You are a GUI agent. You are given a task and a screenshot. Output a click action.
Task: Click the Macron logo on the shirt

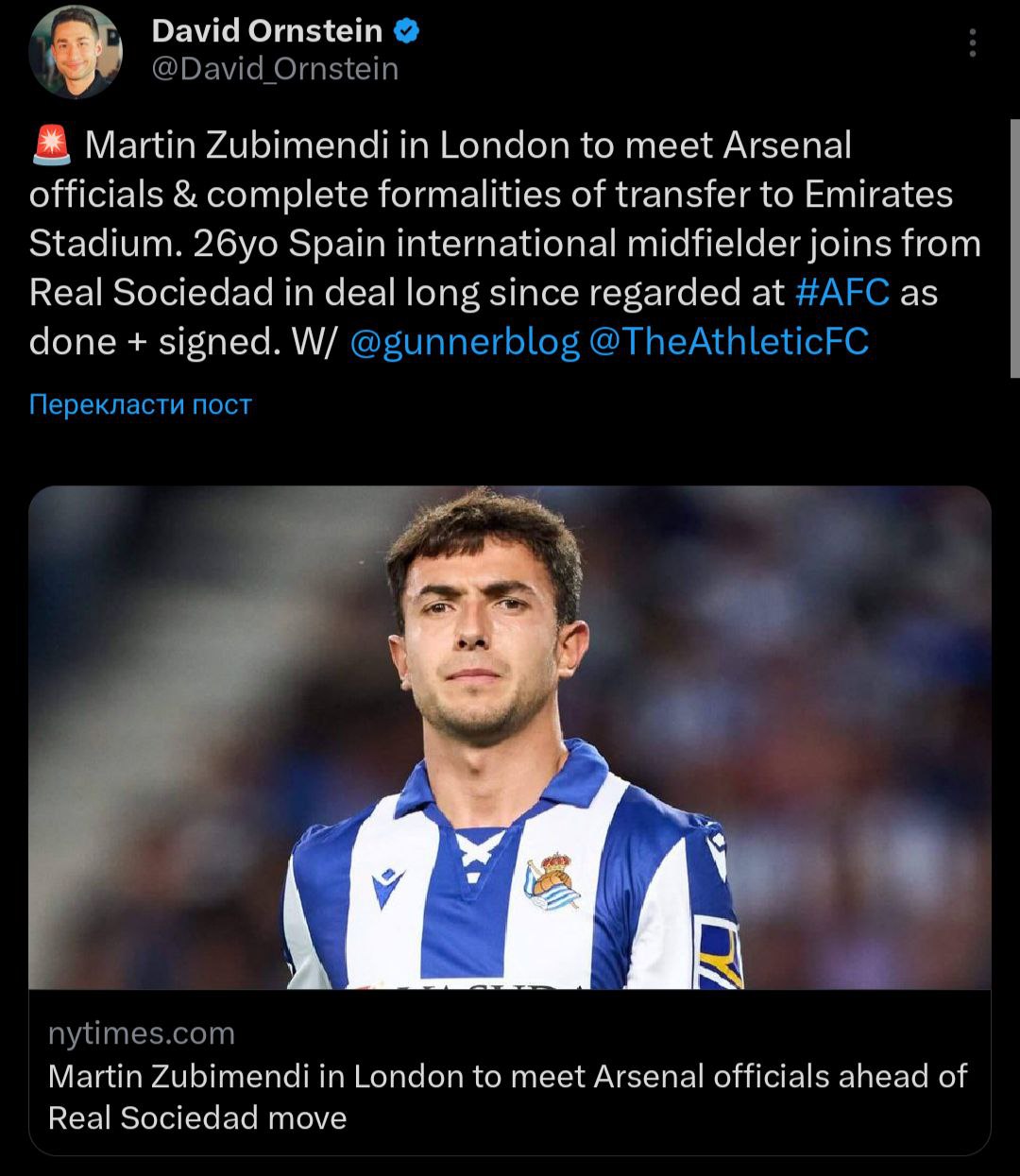387,886
